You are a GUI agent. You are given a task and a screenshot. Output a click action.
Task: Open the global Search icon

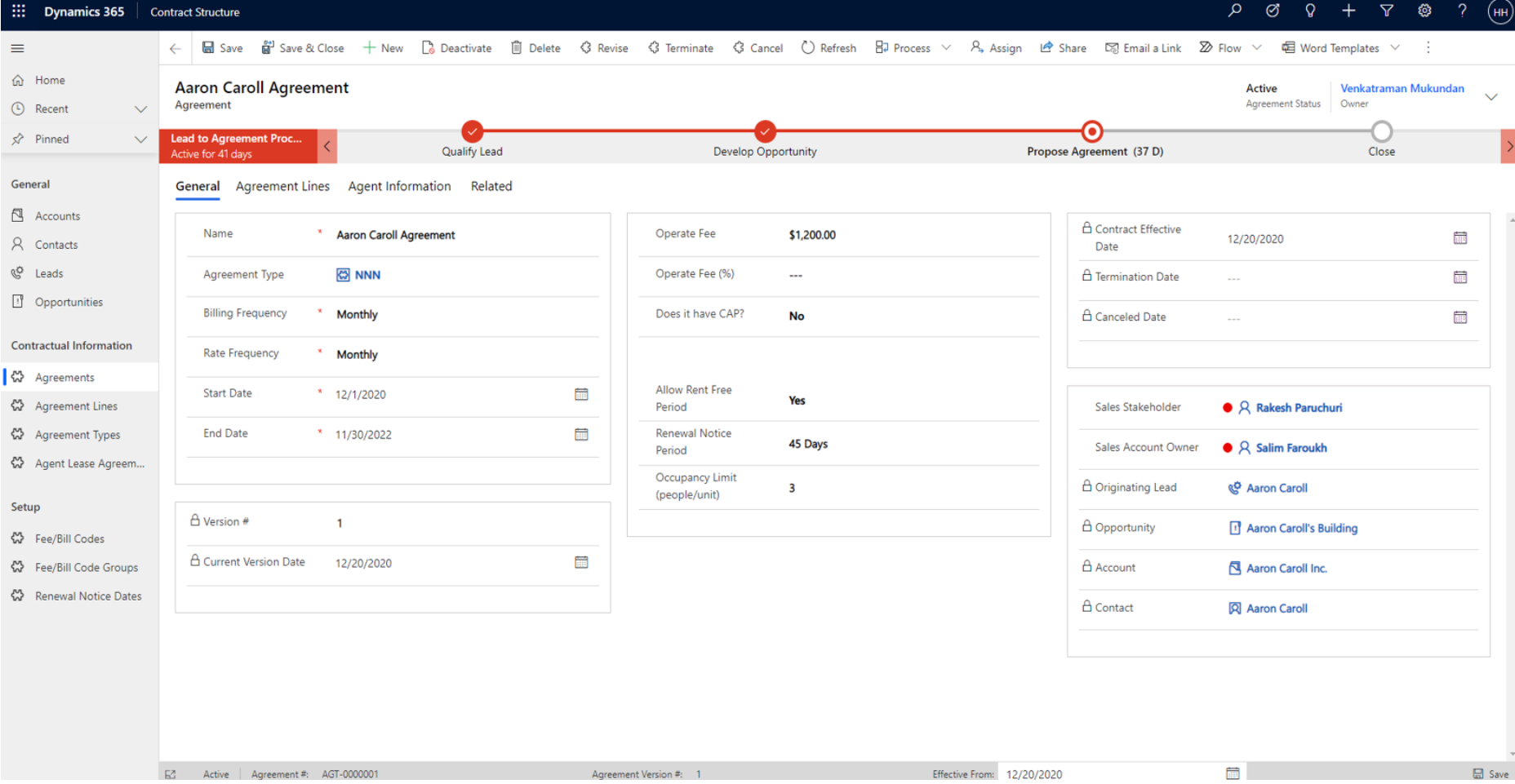tap(1235, 11)
